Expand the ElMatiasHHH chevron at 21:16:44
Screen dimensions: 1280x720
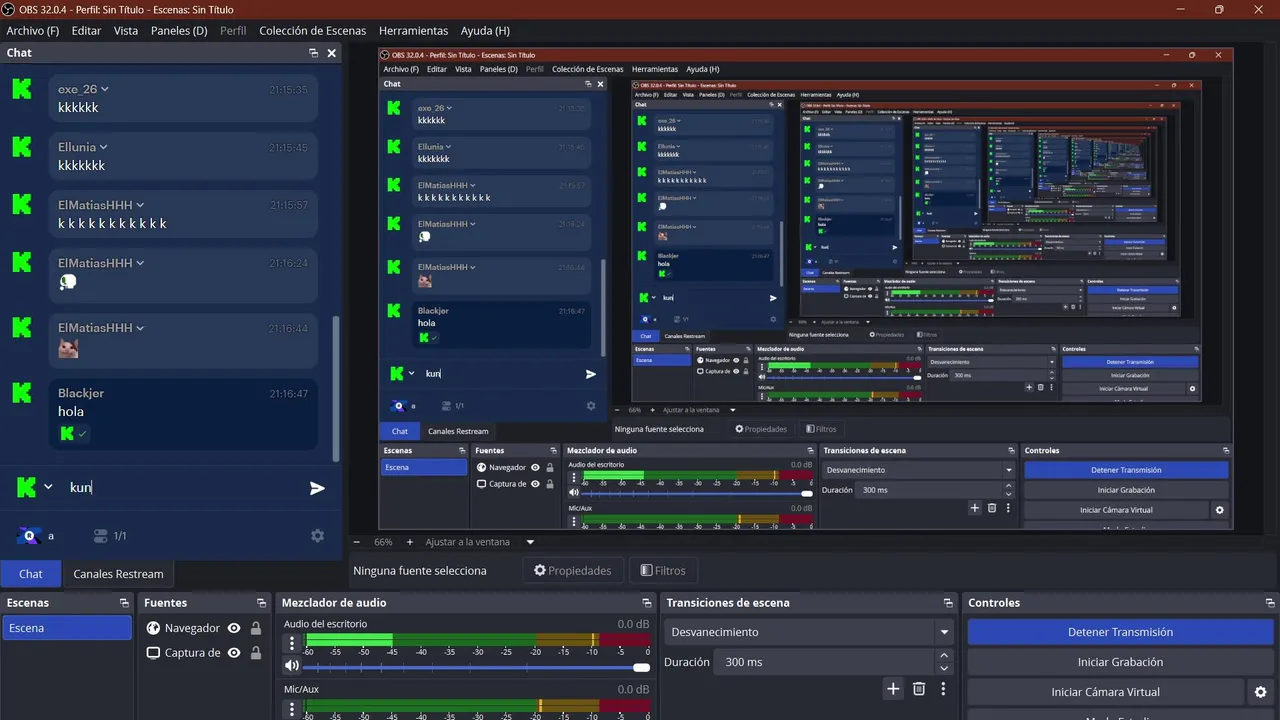140,328
